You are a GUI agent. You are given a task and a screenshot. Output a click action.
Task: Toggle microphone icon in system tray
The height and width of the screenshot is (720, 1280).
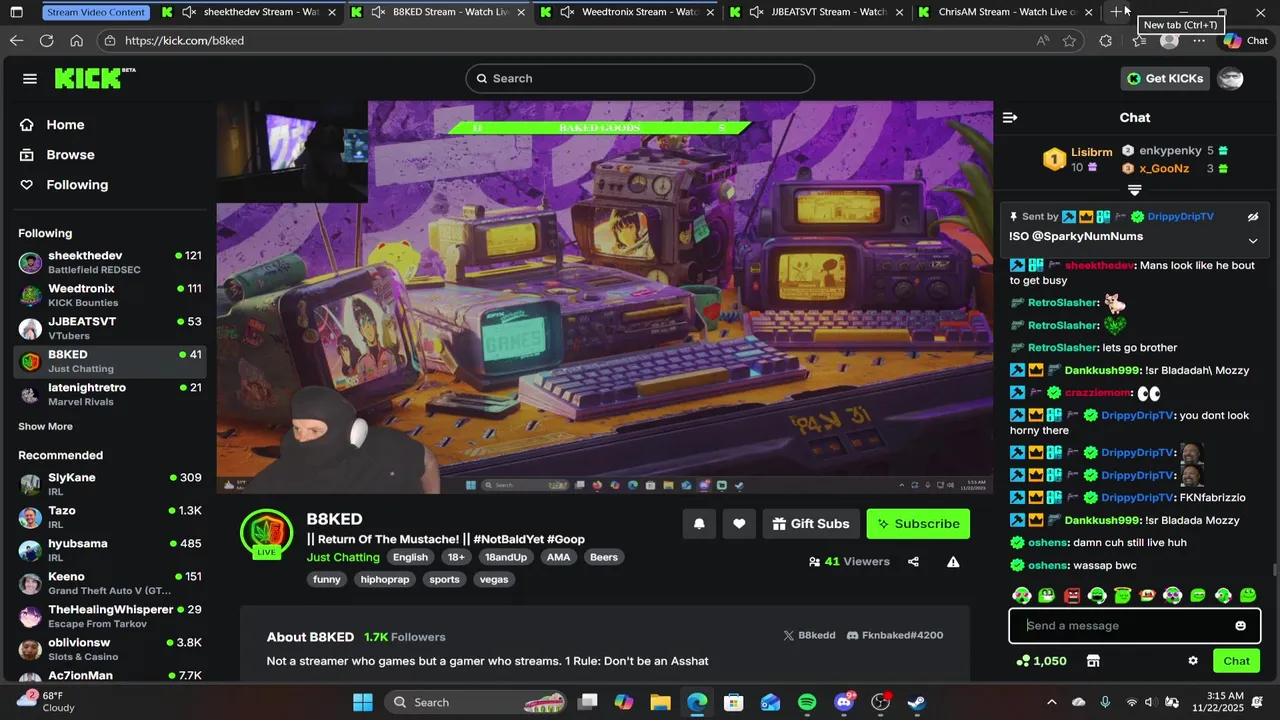(x=1105, y=702)
